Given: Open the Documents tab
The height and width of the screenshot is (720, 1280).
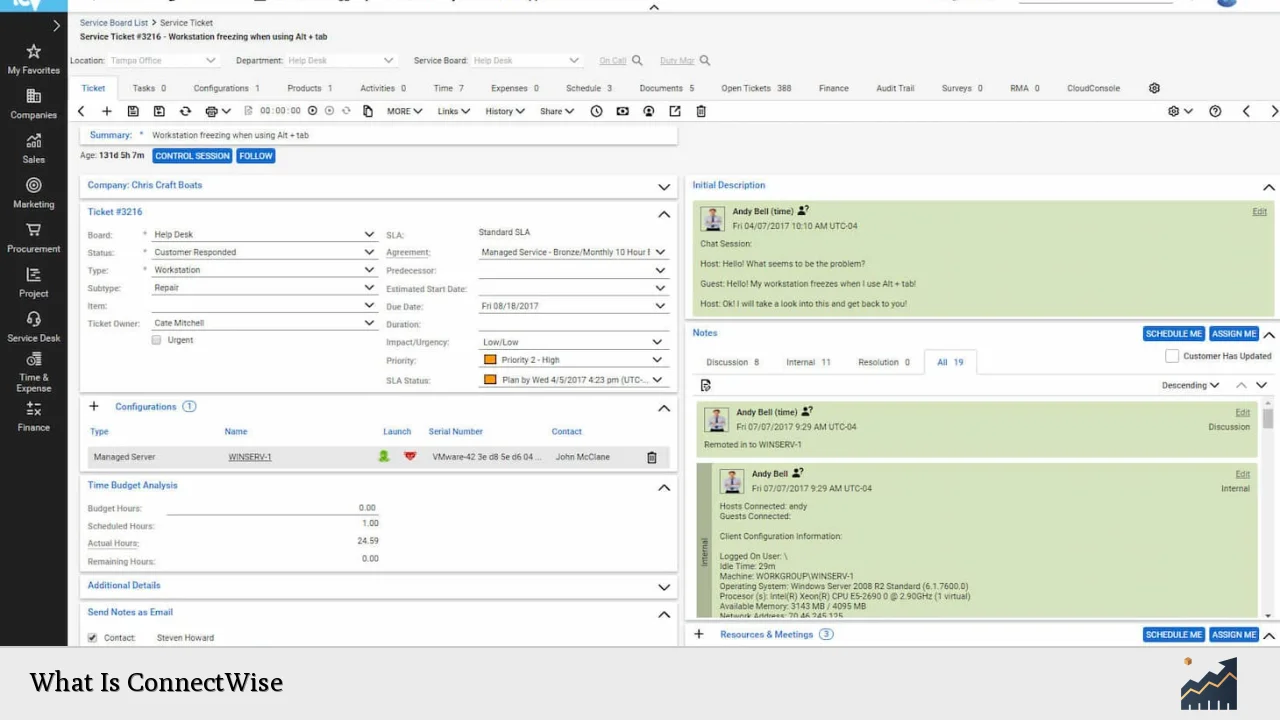Looking at the screenshot, I should pos(666,88).
